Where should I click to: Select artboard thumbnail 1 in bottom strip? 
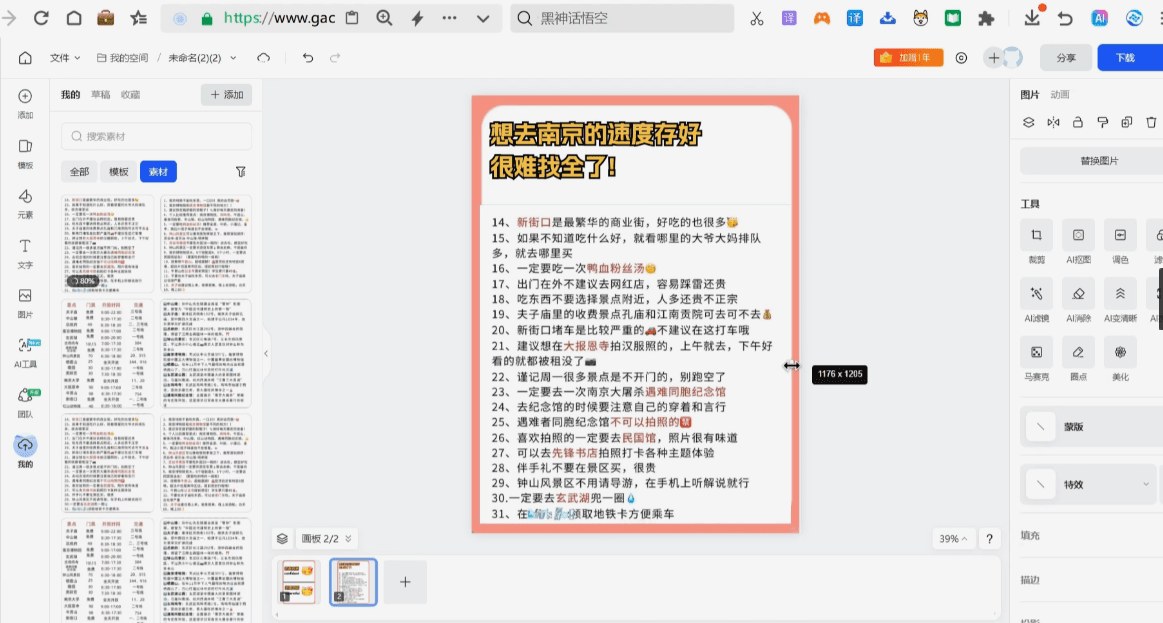(299, 581)
